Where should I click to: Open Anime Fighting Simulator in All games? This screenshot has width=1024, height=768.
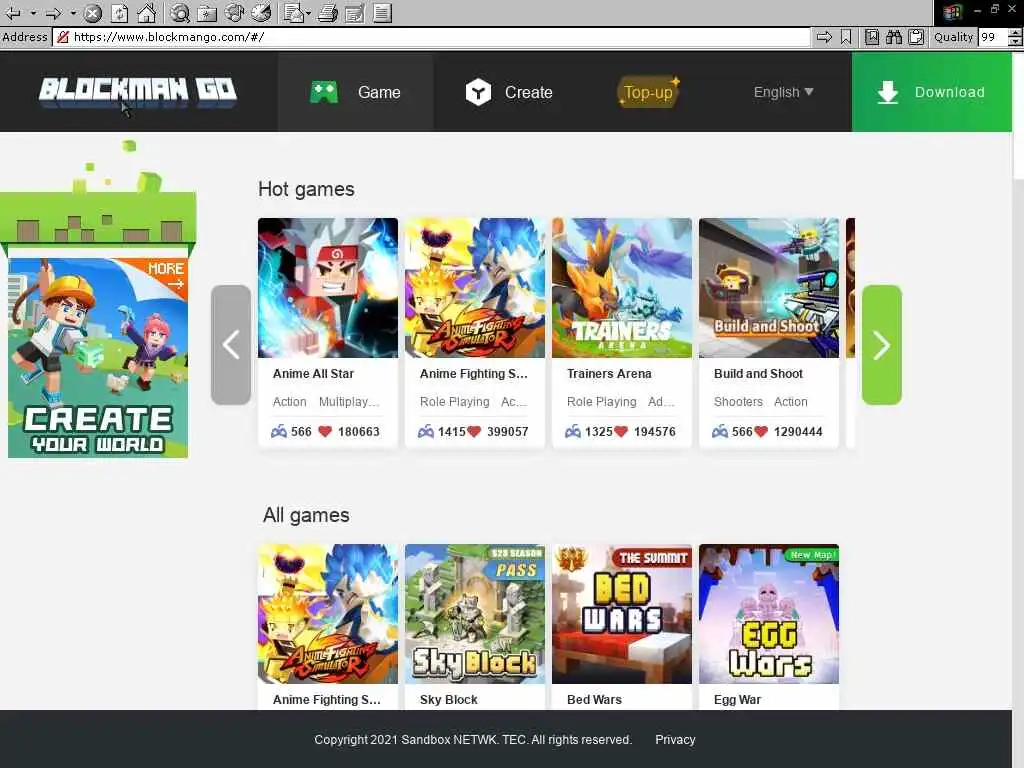(328, 614)
